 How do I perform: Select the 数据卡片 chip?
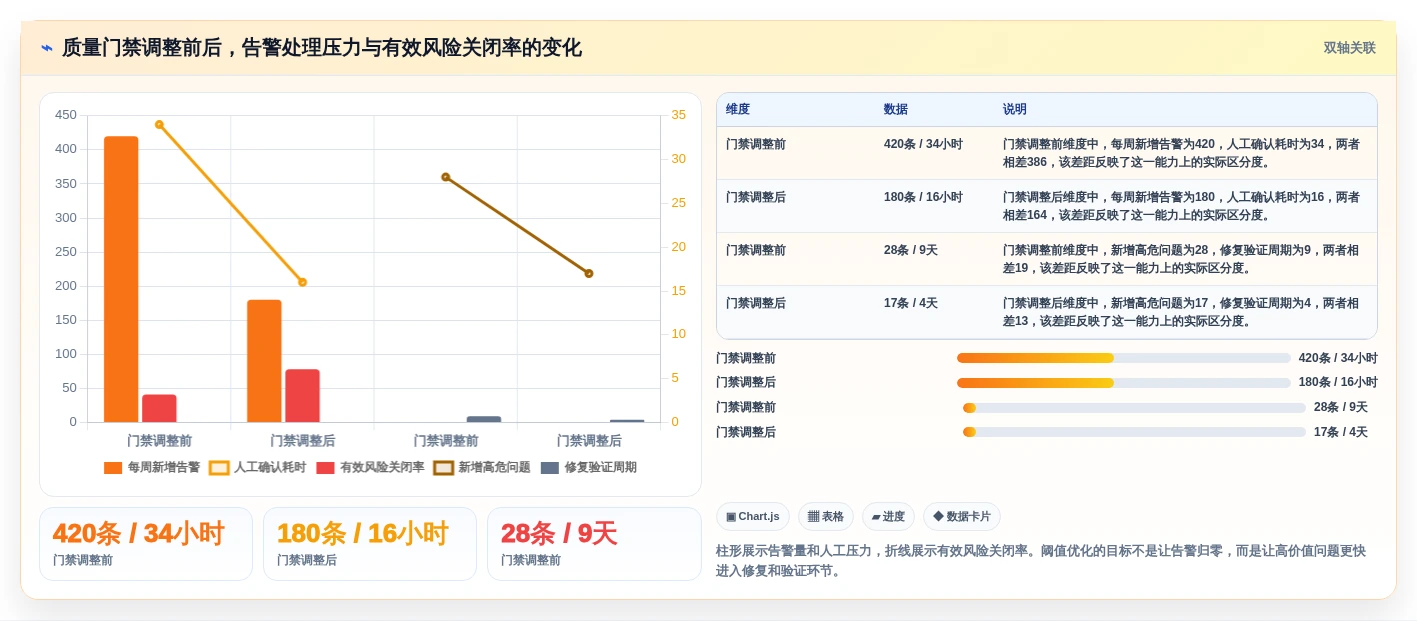(961, 517)
